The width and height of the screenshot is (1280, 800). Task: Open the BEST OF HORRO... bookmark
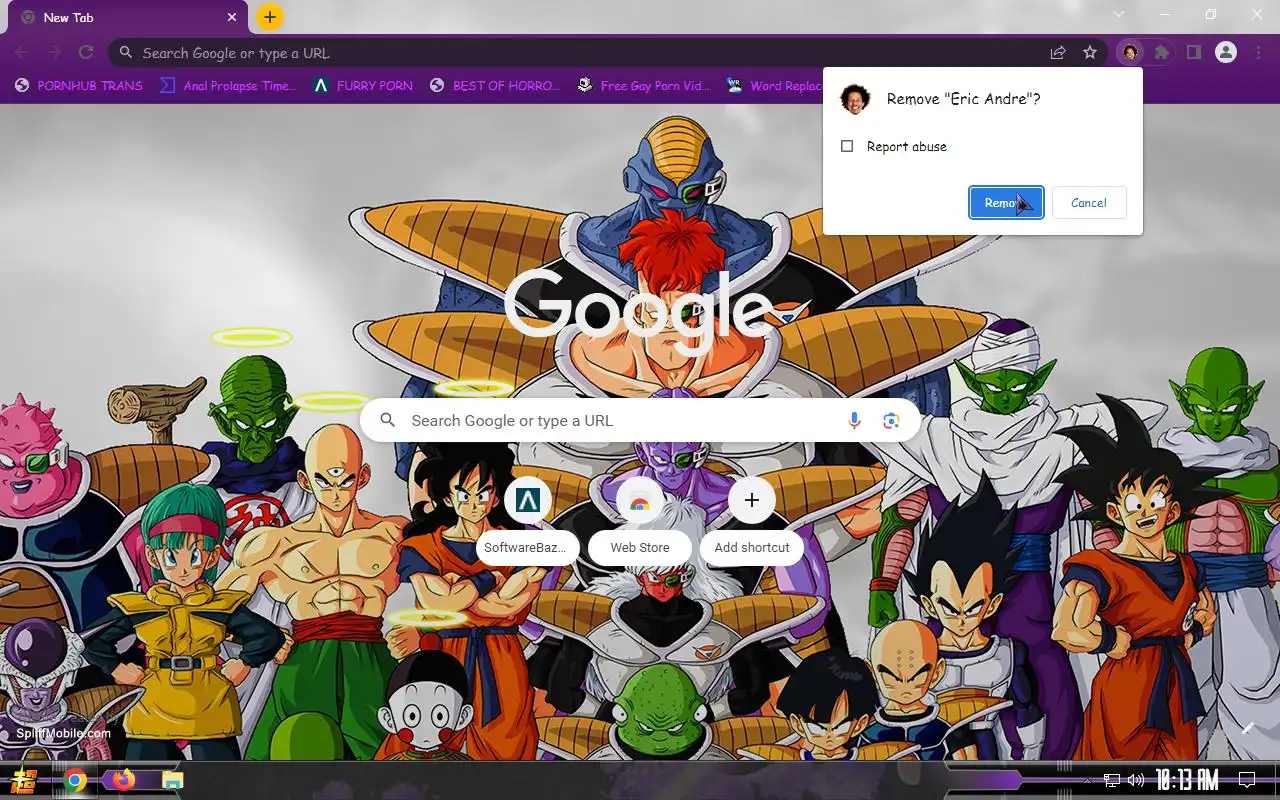[x=495, y=86]
